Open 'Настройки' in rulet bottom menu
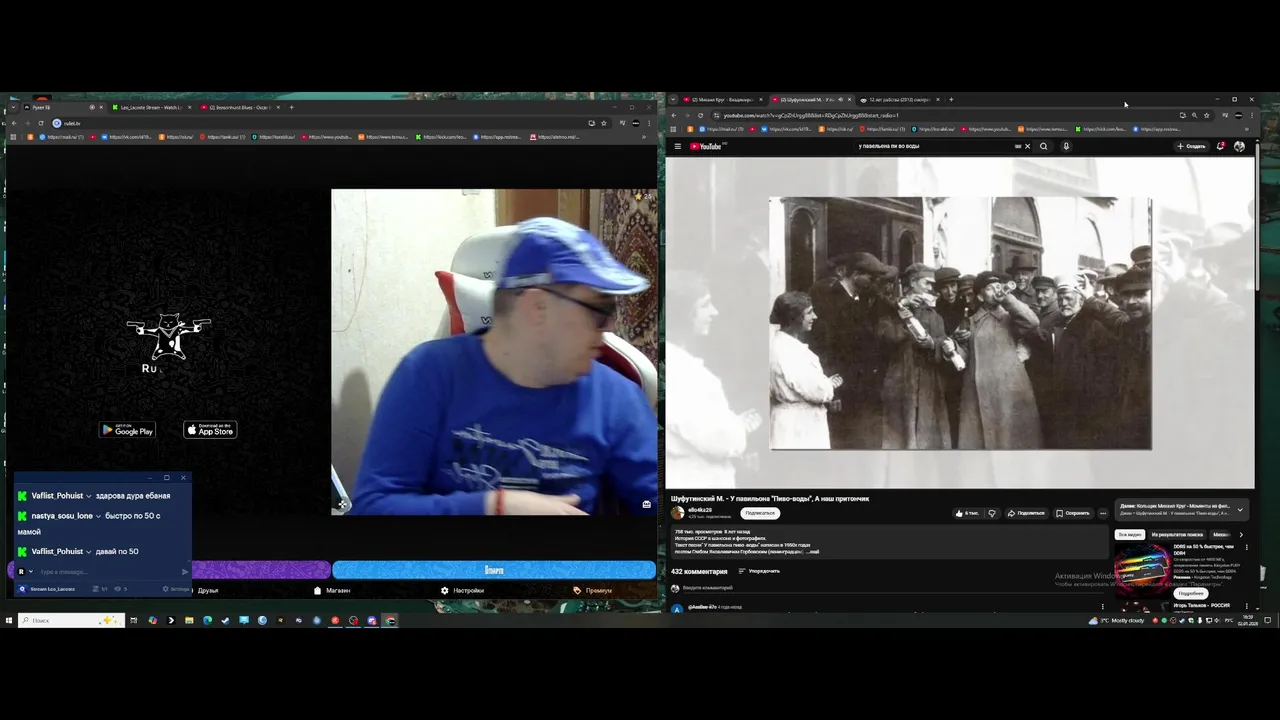Viewport: 1280px width, 720px height. tap(462, 590)
